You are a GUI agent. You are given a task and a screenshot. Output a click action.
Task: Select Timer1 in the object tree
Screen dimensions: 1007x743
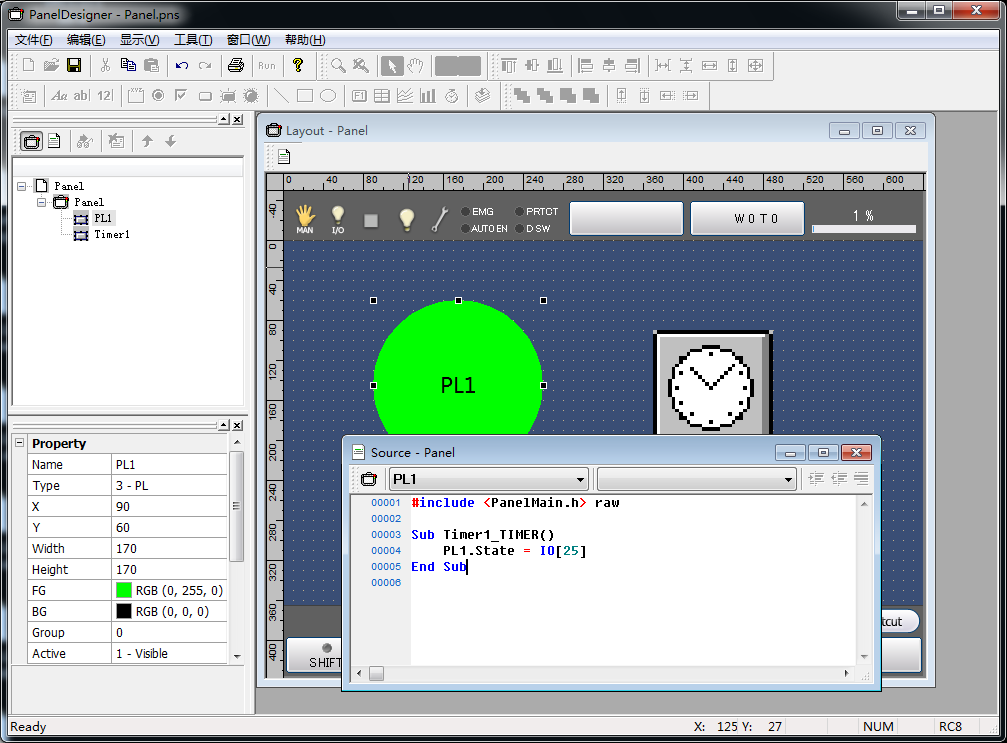point(111,234)
